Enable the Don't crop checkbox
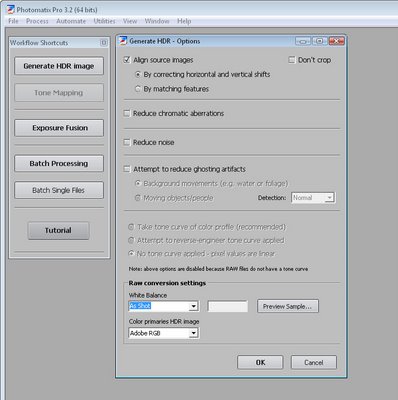The image size is (398, 400). tap(292, 60)
